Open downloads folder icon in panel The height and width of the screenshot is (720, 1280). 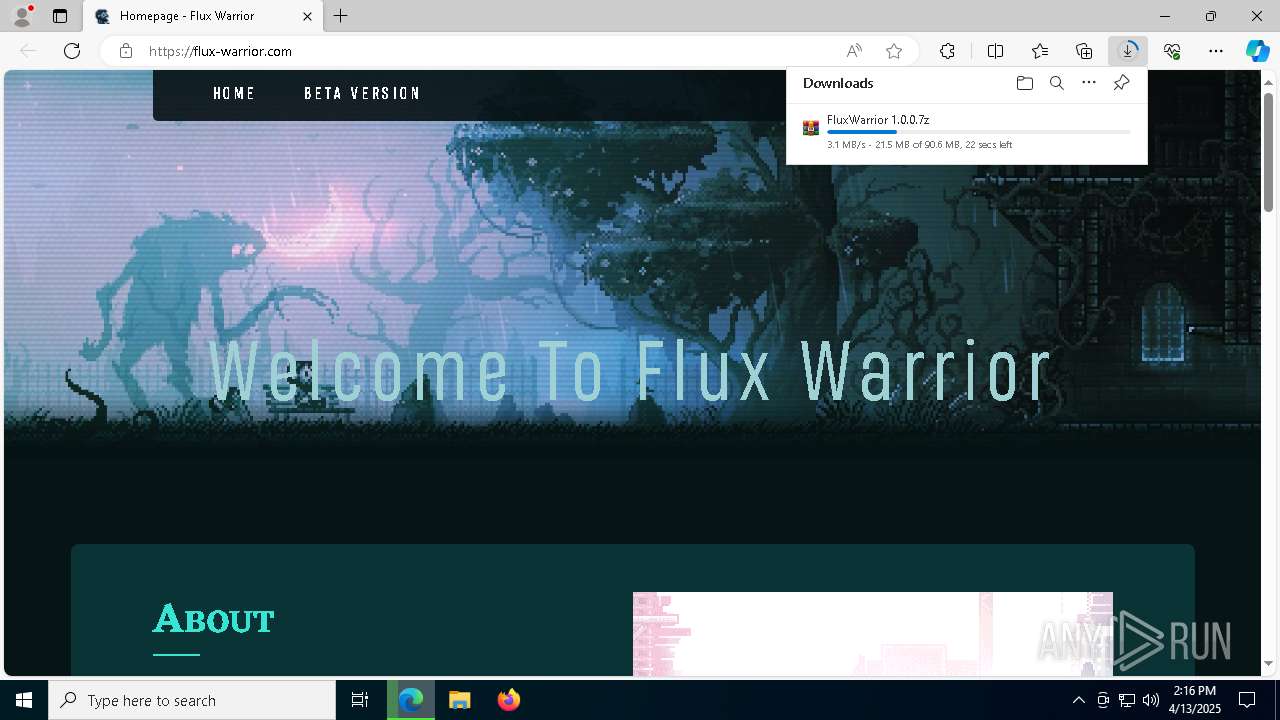click(1024, 83)
